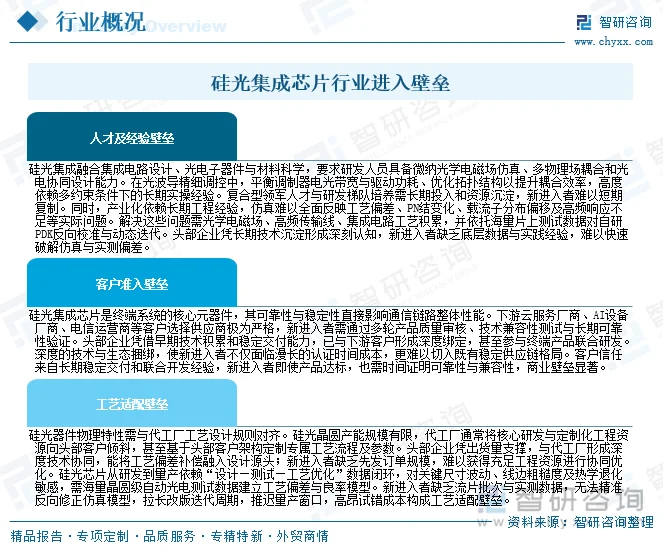Click the 硅光集成芯片行业进入壁垒 title banner

point(330,82)
